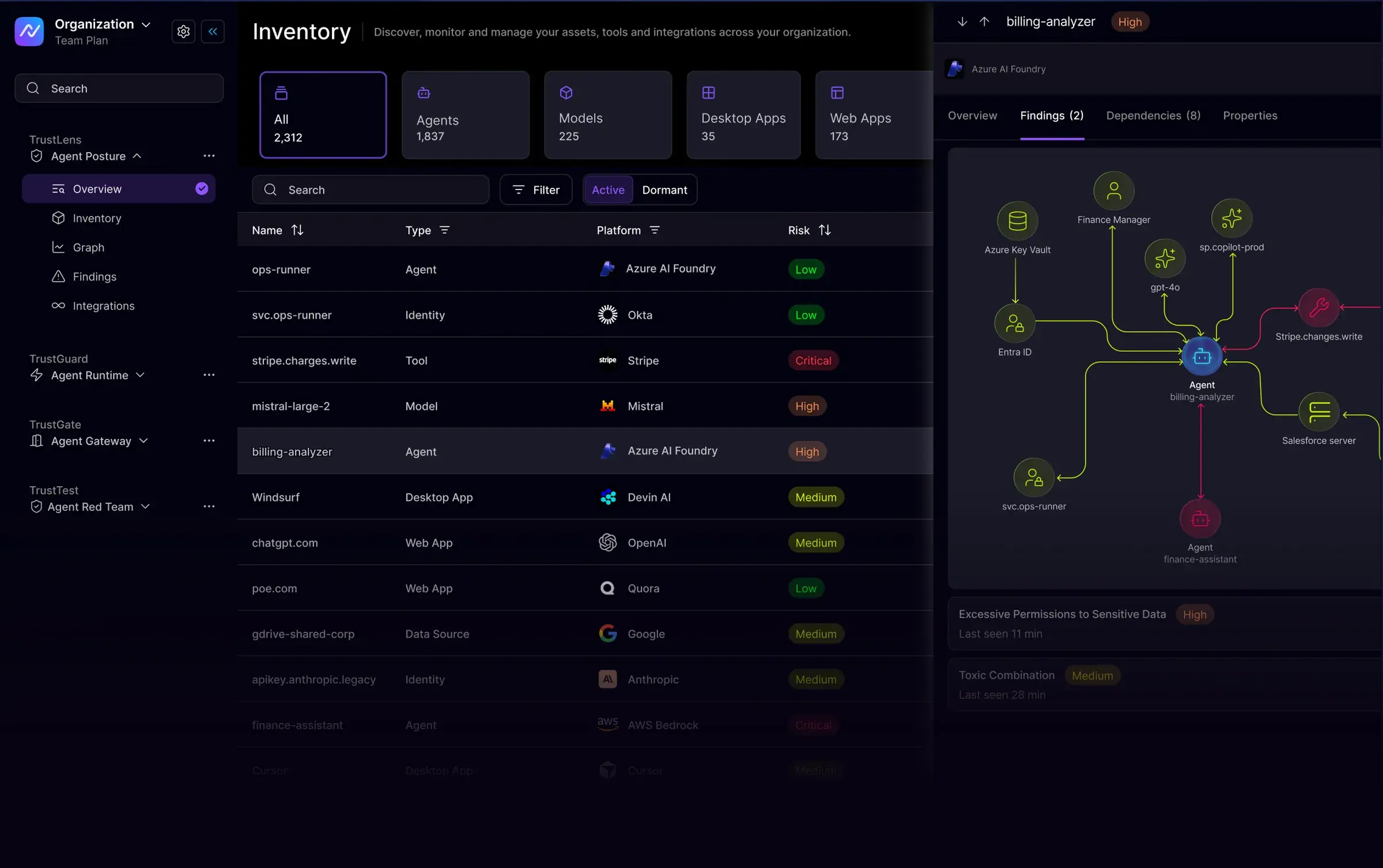Open organization settings gear icon
Viewport: 1383px width, 868px height.
tap(183, 31)
